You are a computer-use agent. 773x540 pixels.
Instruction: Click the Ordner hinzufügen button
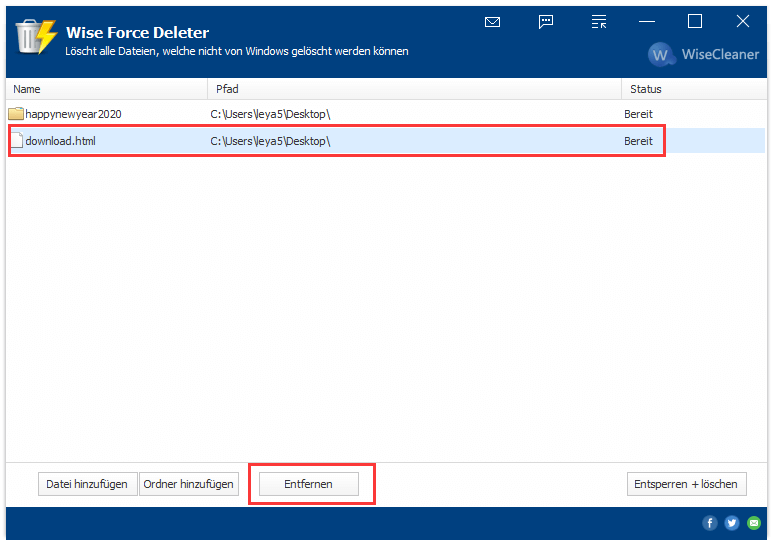tap(189, 484)
